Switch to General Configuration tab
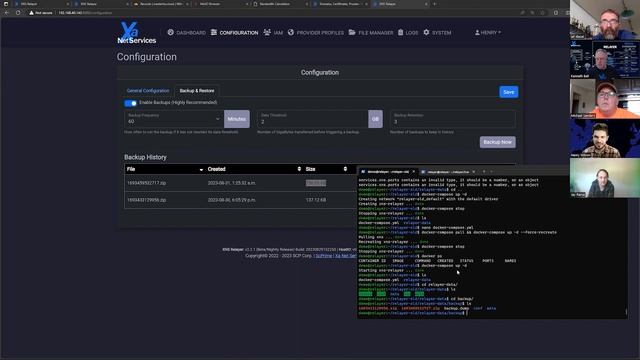The width and height of the screenshot is (640, 360). click(148, 91)
